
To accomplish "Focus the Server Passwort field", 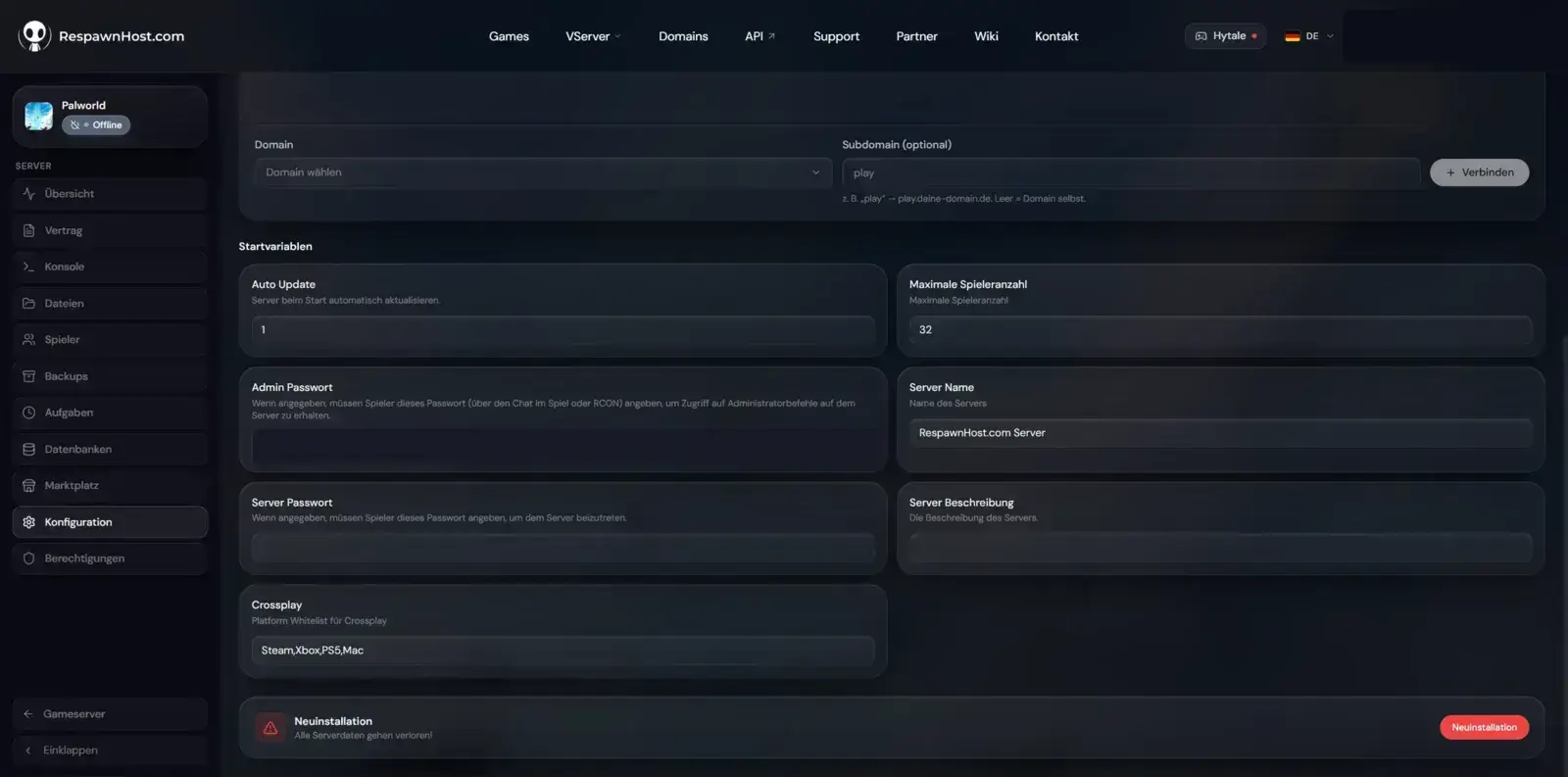I will pyautogui.click(x=563, y=548).
